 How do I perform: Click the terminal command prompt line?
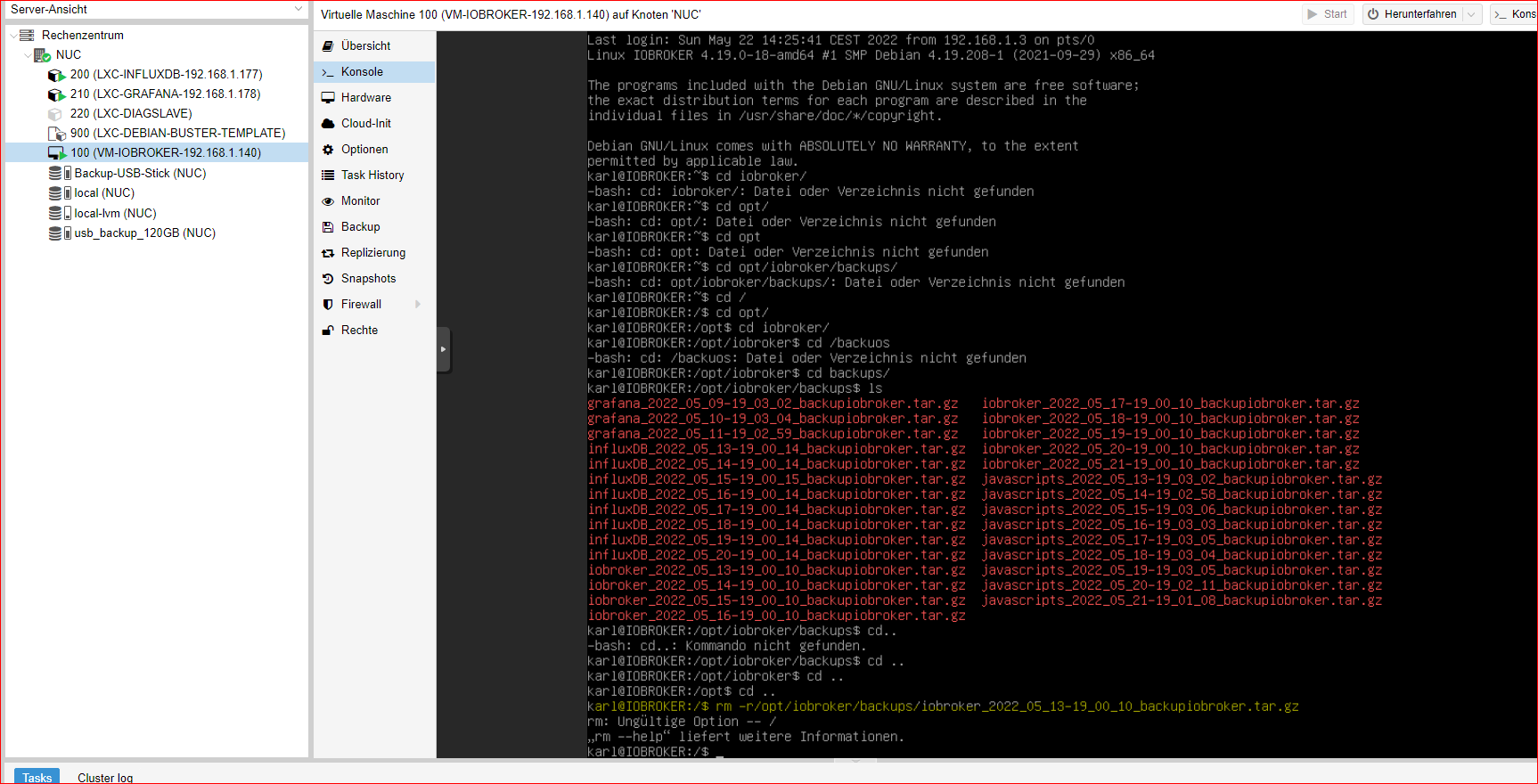pos(656,752)
